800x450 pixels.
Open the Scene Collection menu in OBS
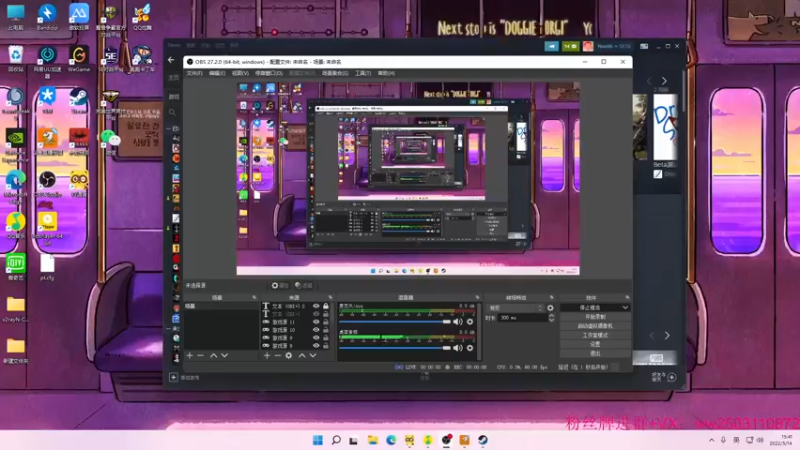335,73
